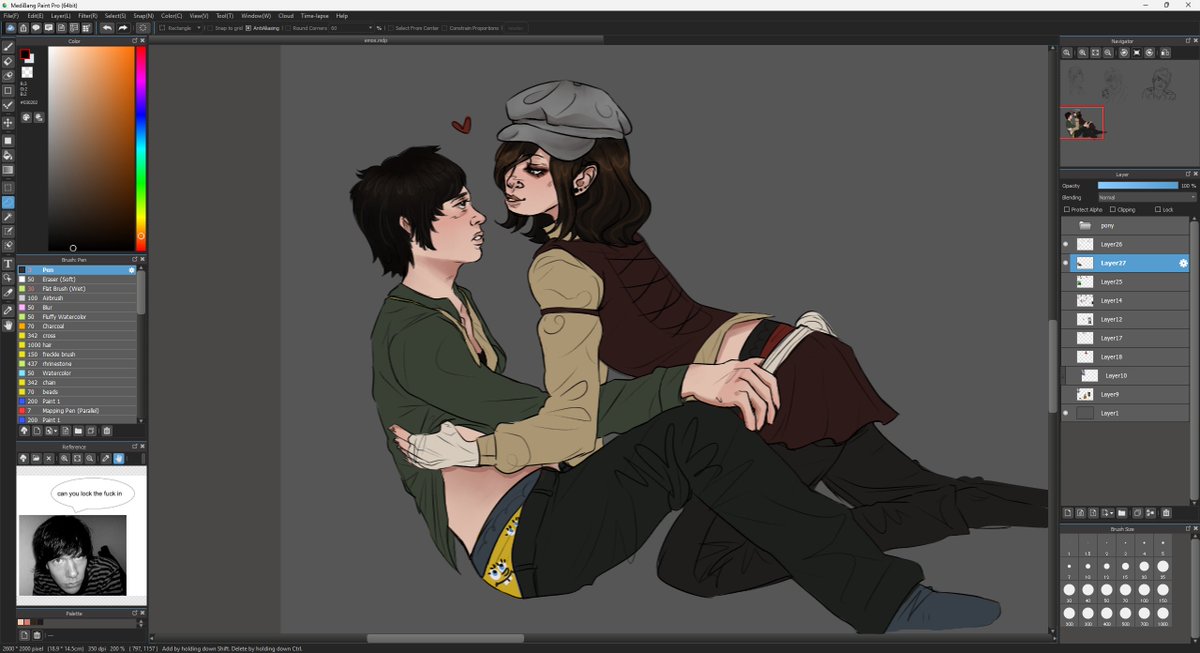Click the hue rainbow slider in Color panel

[x=141, y=148]
